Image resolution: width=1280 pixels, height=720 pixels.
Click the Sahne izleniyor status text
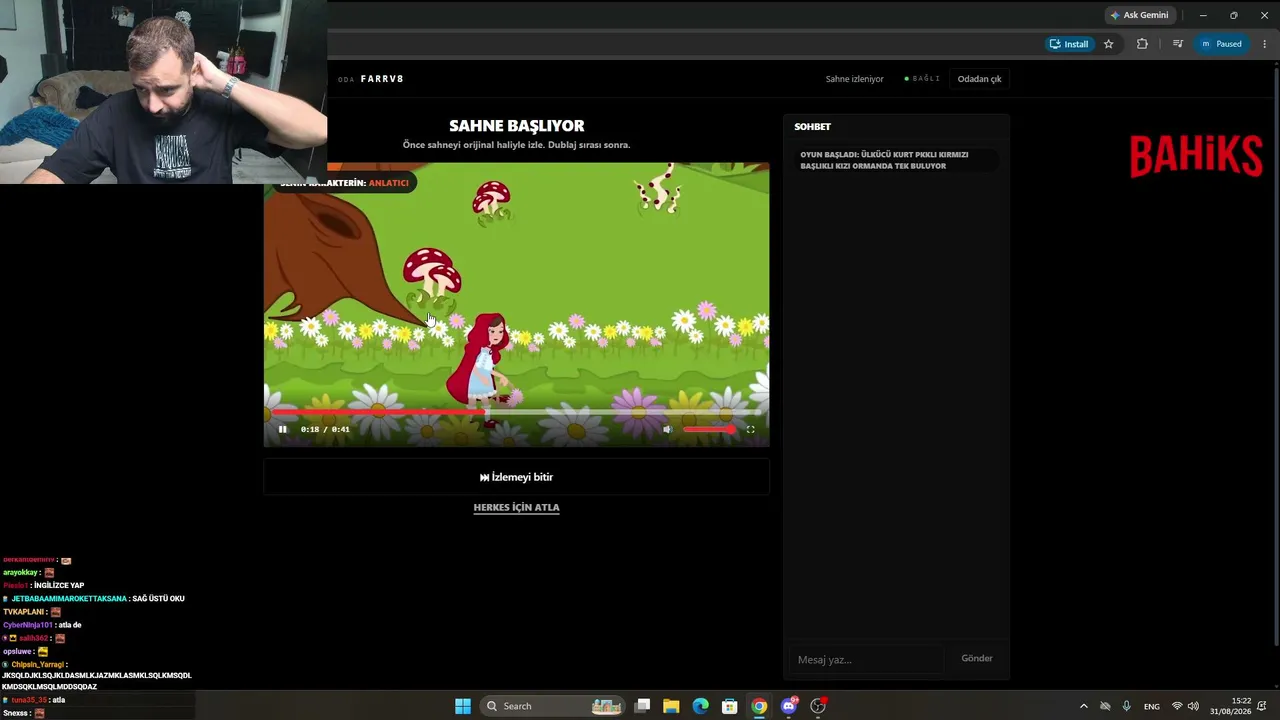(x=854, y=79)
